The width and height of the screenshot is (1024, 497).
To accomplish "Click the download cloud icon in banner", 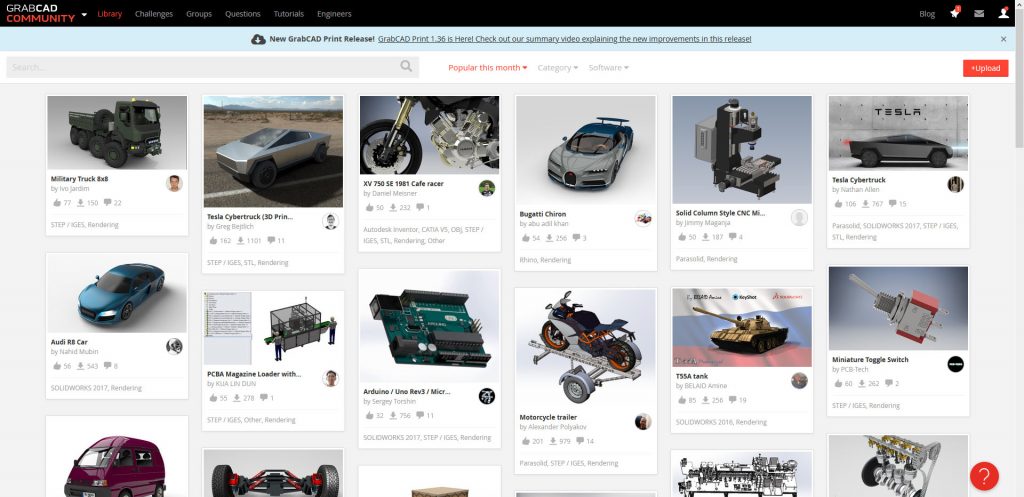I will tap(259, 39).
